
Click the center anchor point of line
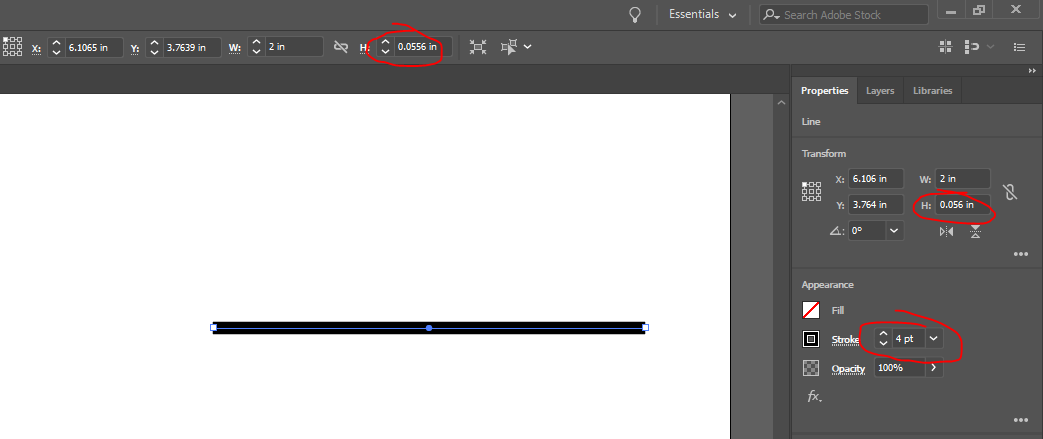click(x=429, y=328)
